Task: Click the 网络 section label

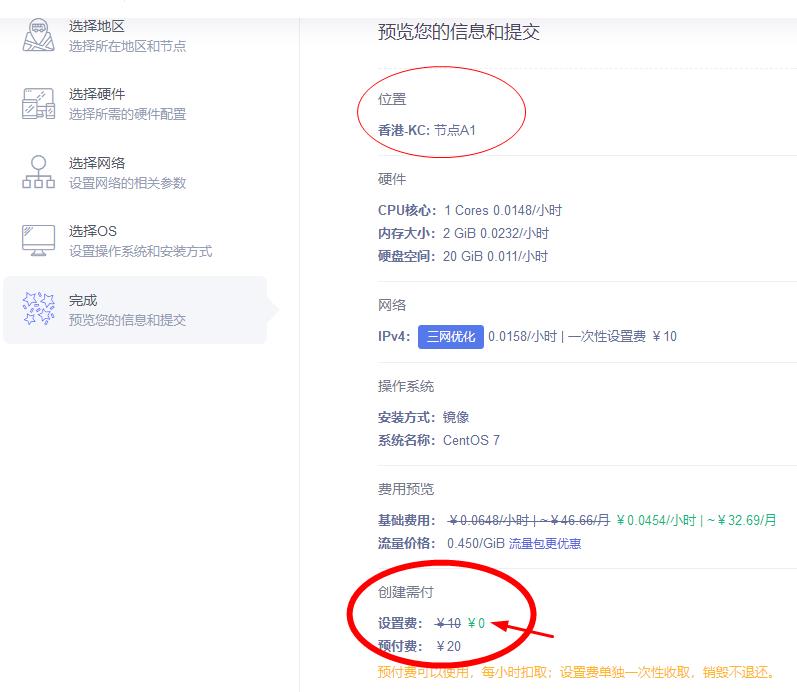Action: tap(392, 305)
